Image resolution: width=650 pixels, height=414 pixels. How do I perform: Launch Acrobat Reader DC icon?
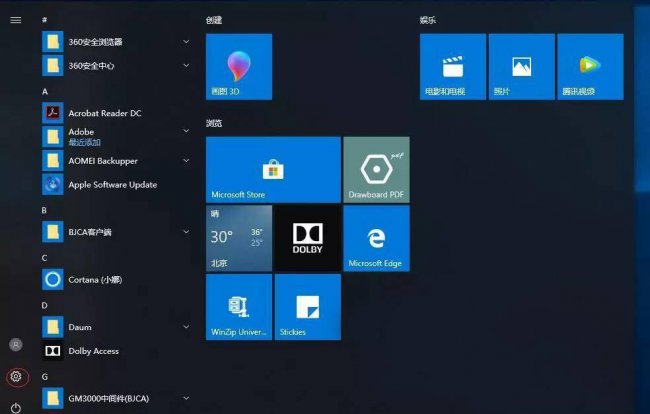click(x=53, y=113)
